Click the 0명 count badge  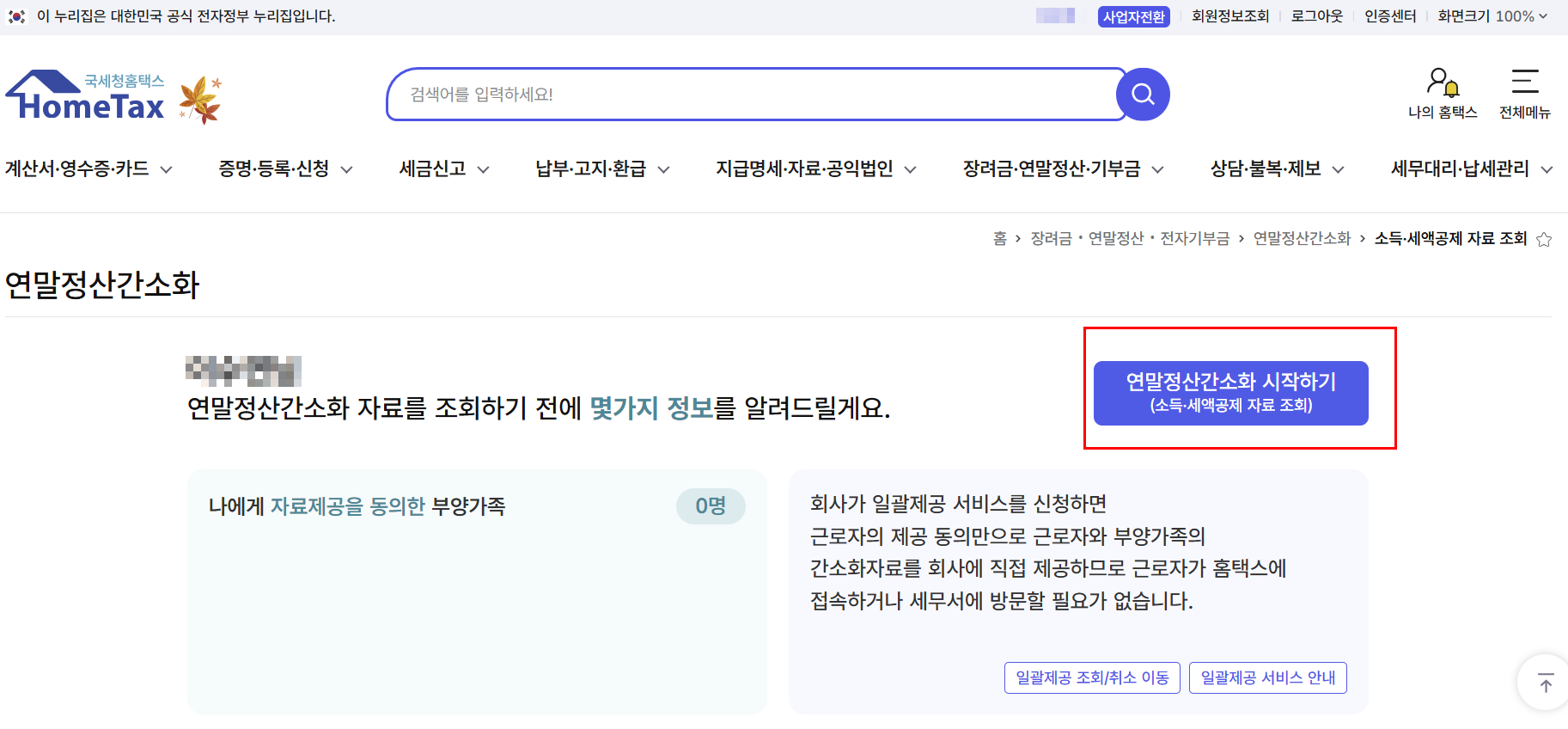[x=711, y=506]
